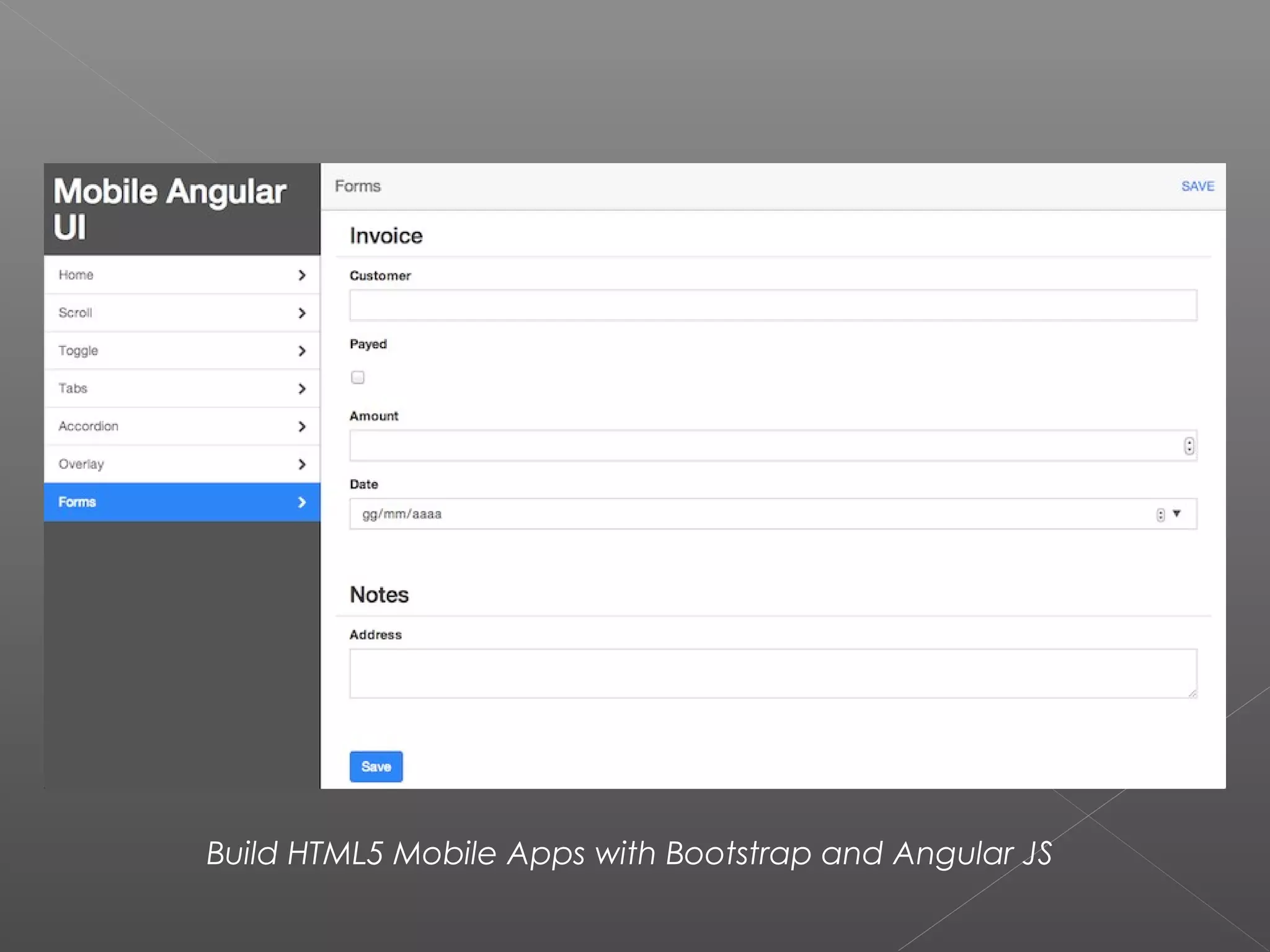Image resolution: width=1270 pixels, height=952 pixels.
Task: Click the chevron arrow on Toggle row
Action: point(302,351)
